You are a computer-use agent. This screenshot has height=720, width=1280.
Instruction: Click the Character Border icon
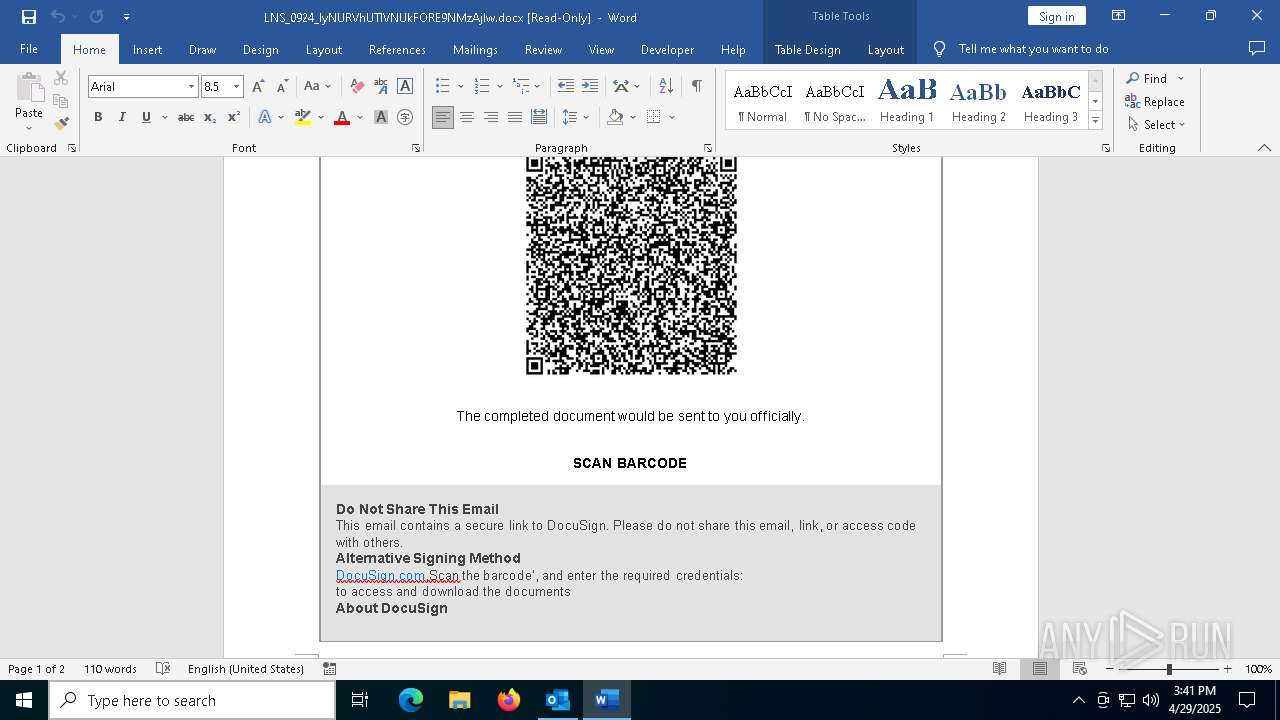[x=405, y=87]
